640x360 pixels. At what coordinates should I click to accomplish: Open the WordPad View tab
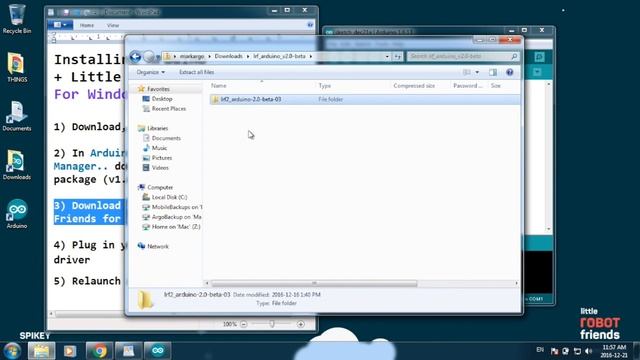click(113, 25)
